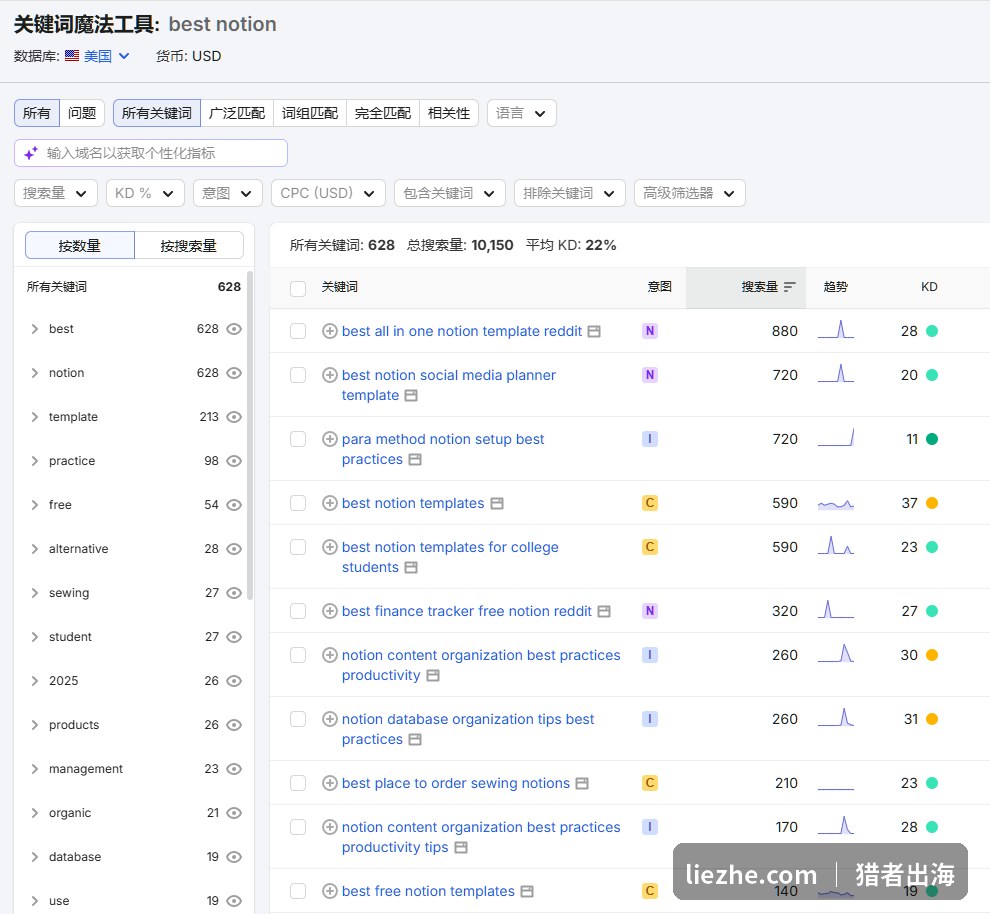Check the box for 'best finance tracker free notion reddit'
The height and width of the screenshot is (914, 990).
(298, 611)
